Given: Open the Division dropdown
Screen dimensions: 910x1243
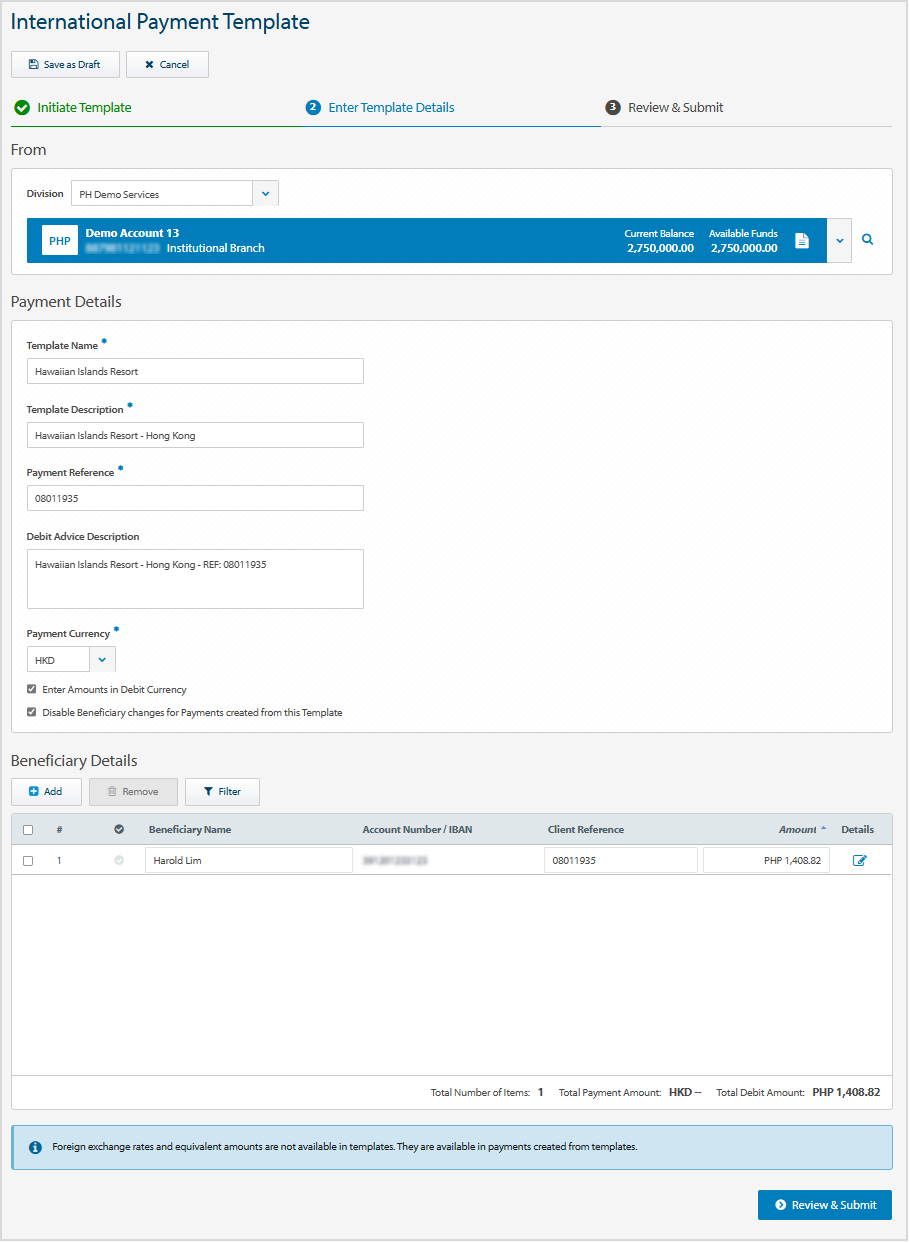Looking at the screenshot, I should click(265, 193).
